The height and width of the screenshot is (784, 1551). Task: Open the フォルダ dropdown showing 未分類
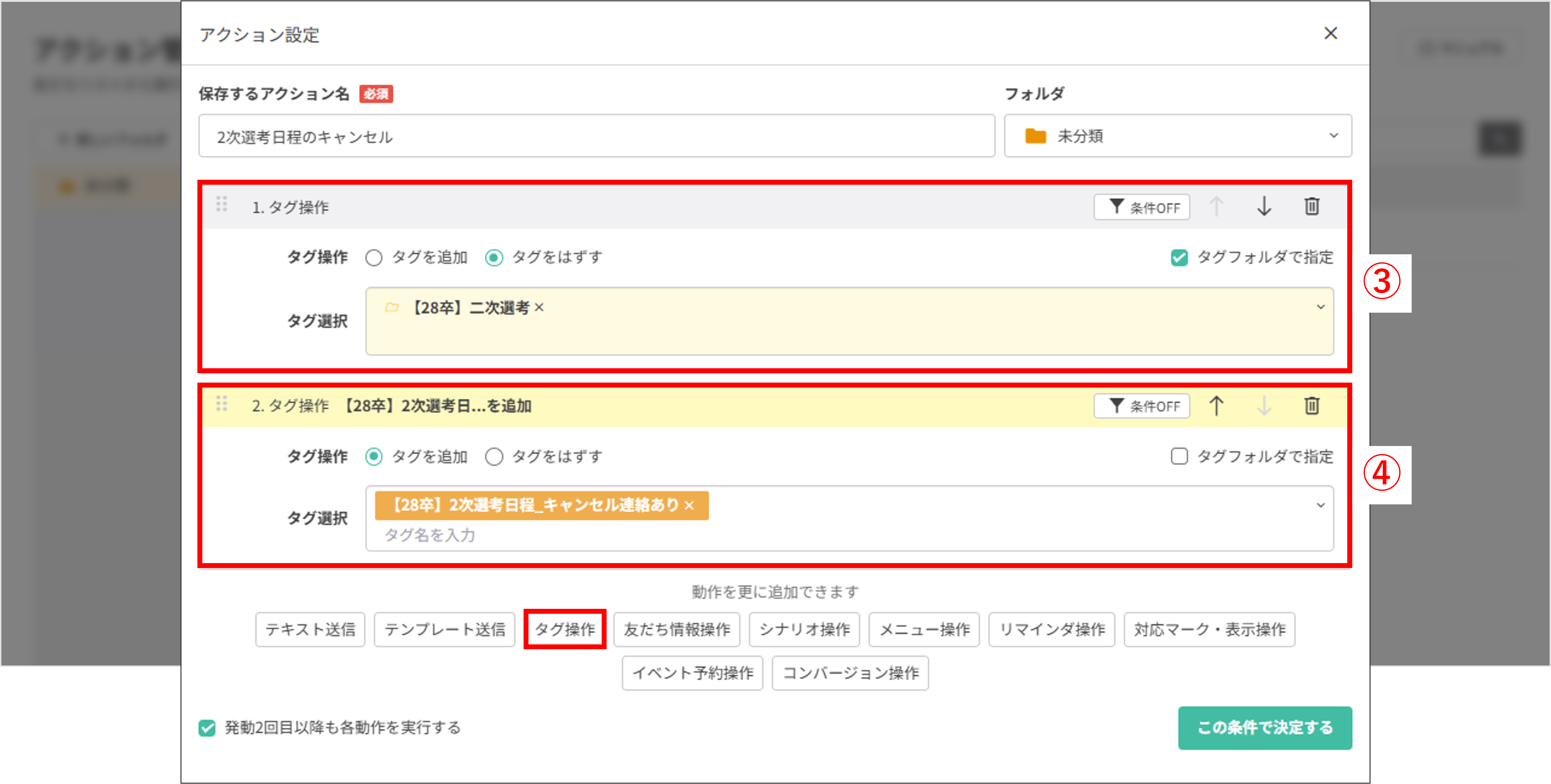(1177, 136)
